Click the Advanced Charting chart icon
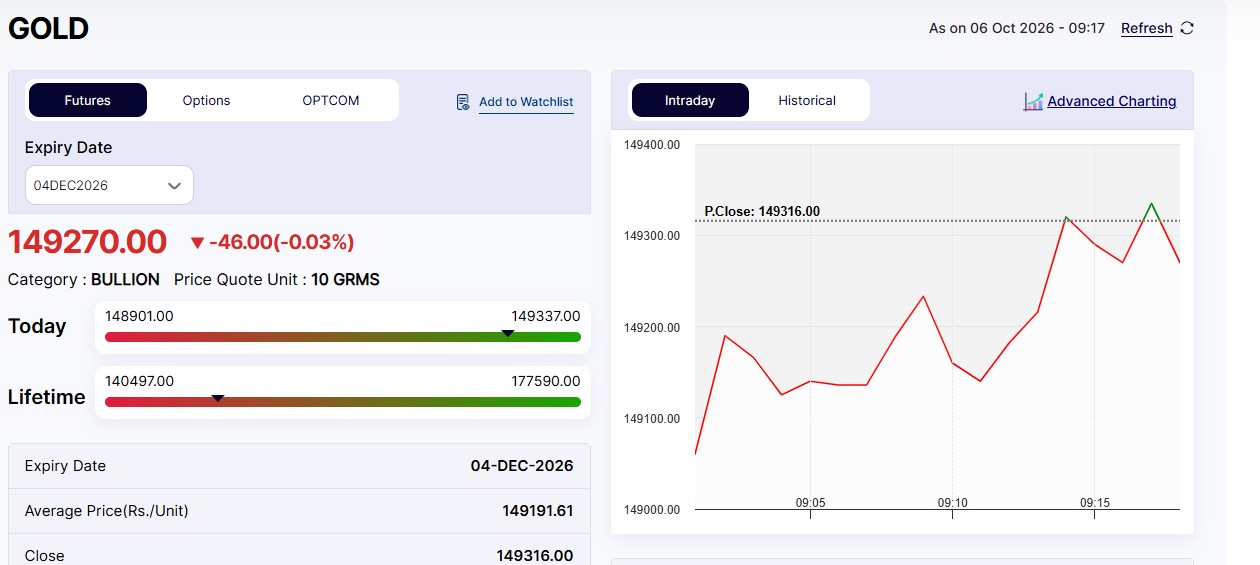Screen dimensions: 1260x565 coord(1033,101)
